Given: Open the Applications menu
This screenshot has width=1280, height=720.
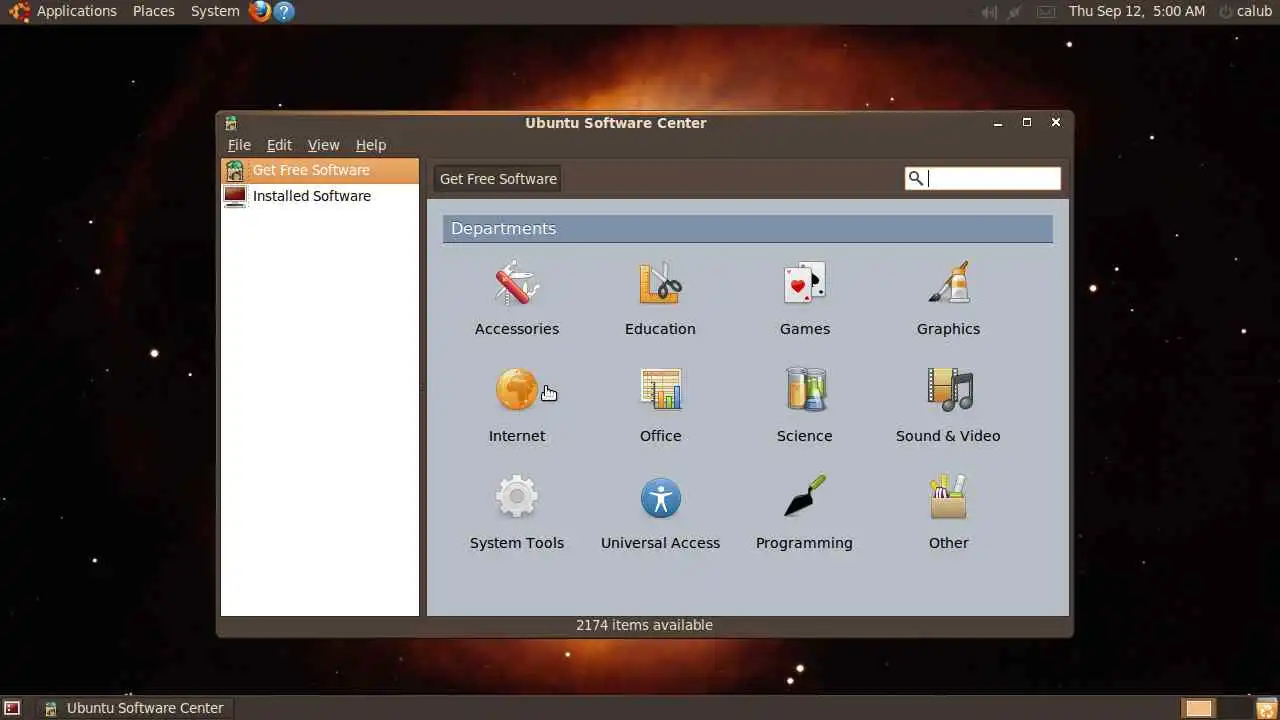Looking at the screenshot, I should [77, 11].
